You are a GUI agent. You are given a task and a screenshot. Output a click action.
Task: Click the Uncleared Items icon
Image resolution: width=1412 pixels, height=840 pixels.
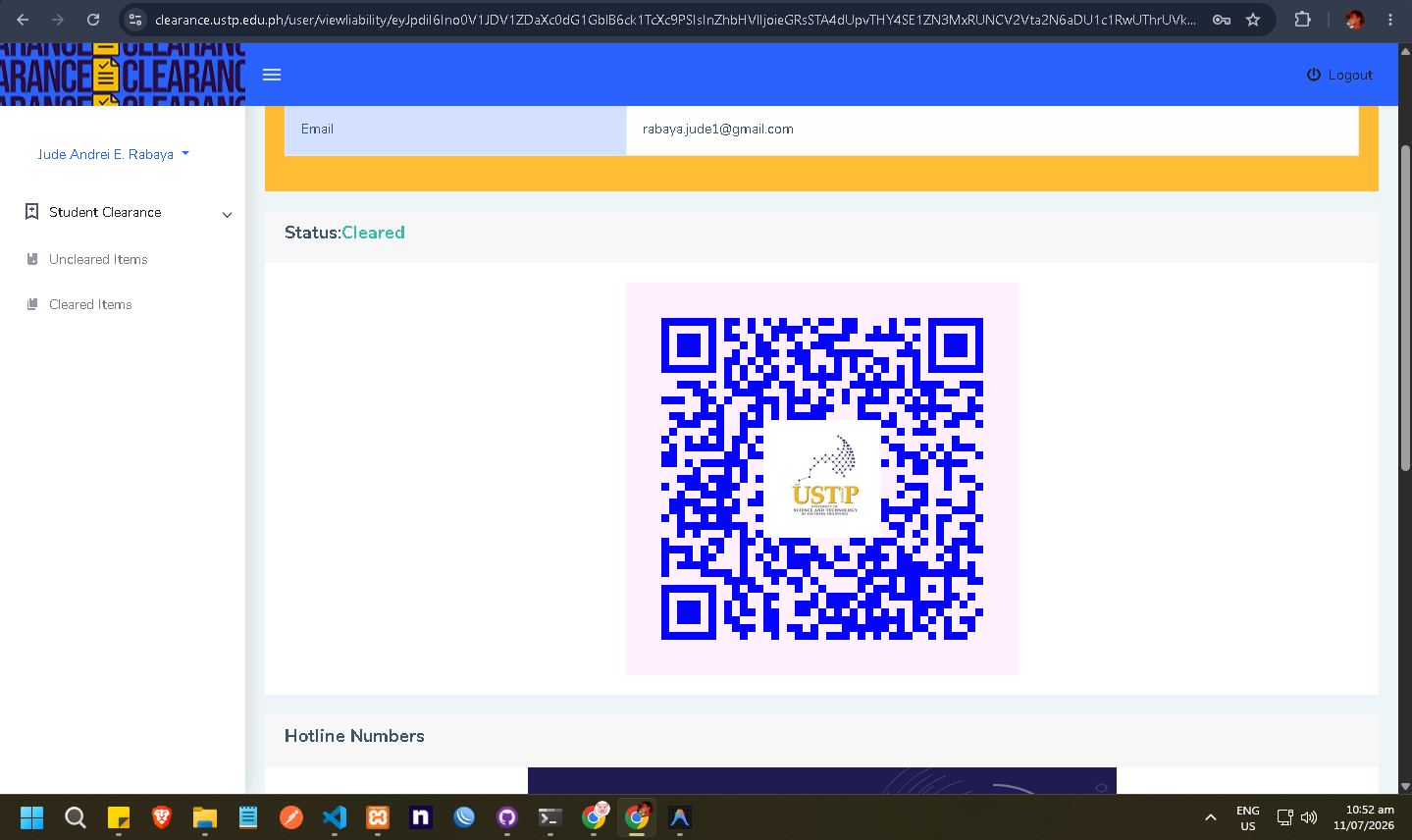pyautogui.click(x=32, y=259)
